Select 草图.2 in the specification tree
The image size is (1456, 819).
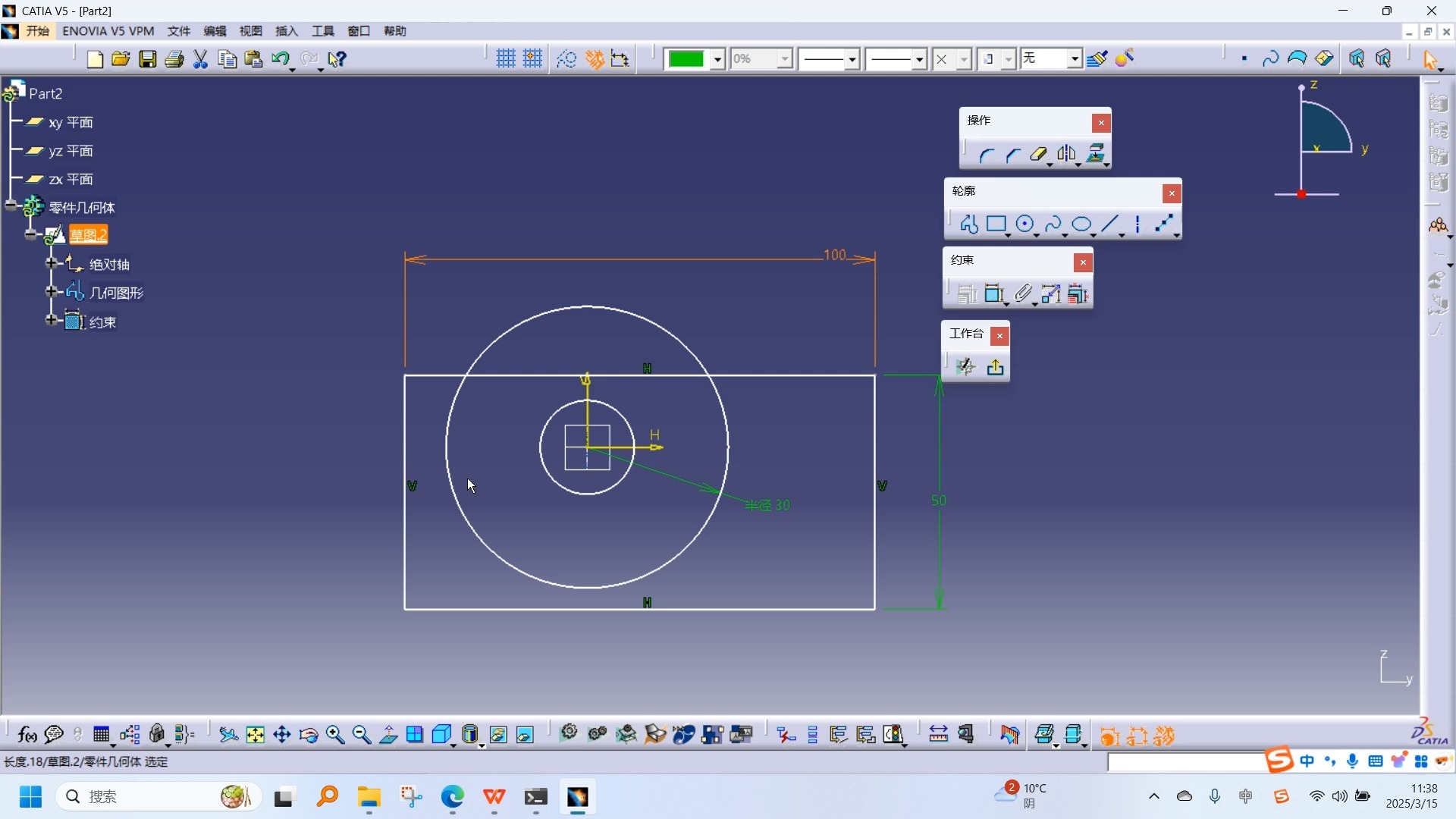[89, 235]
